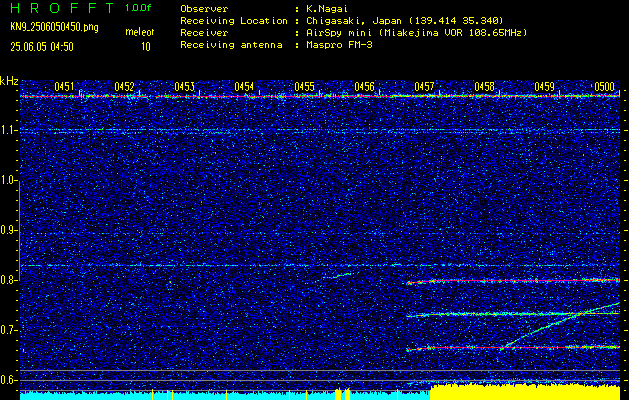This screenshot has width=629, height=400.
Task: Click the 0454 time marker
Action: [x=244, y=86]
